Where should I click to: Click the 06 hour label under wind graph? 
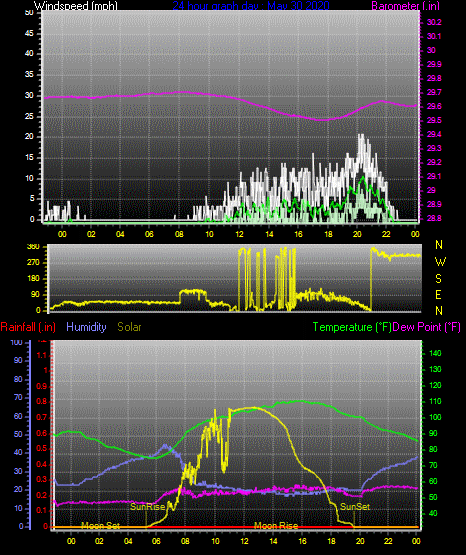(x=149, y=234)
